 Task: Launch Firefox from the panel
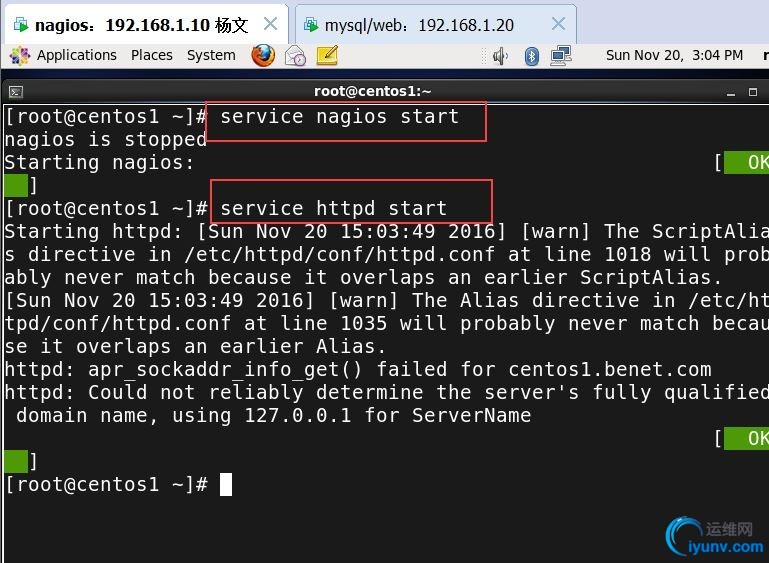pos(263,55)
